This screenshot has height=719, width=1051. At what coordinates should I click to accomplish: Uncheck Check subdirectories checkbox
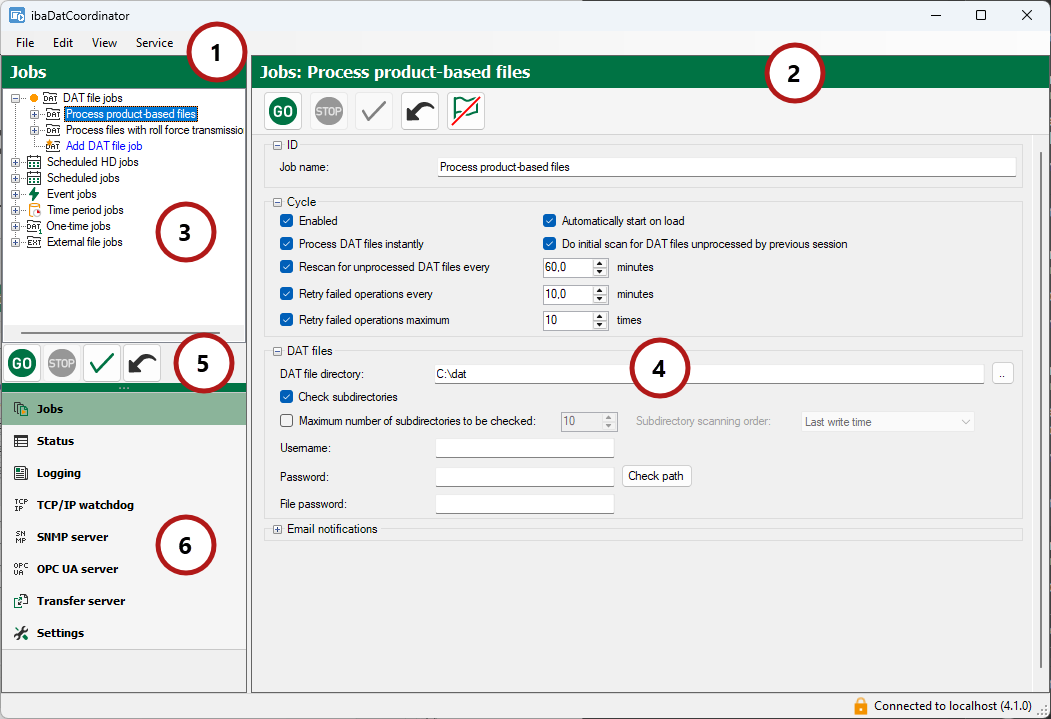coord(286,397)
